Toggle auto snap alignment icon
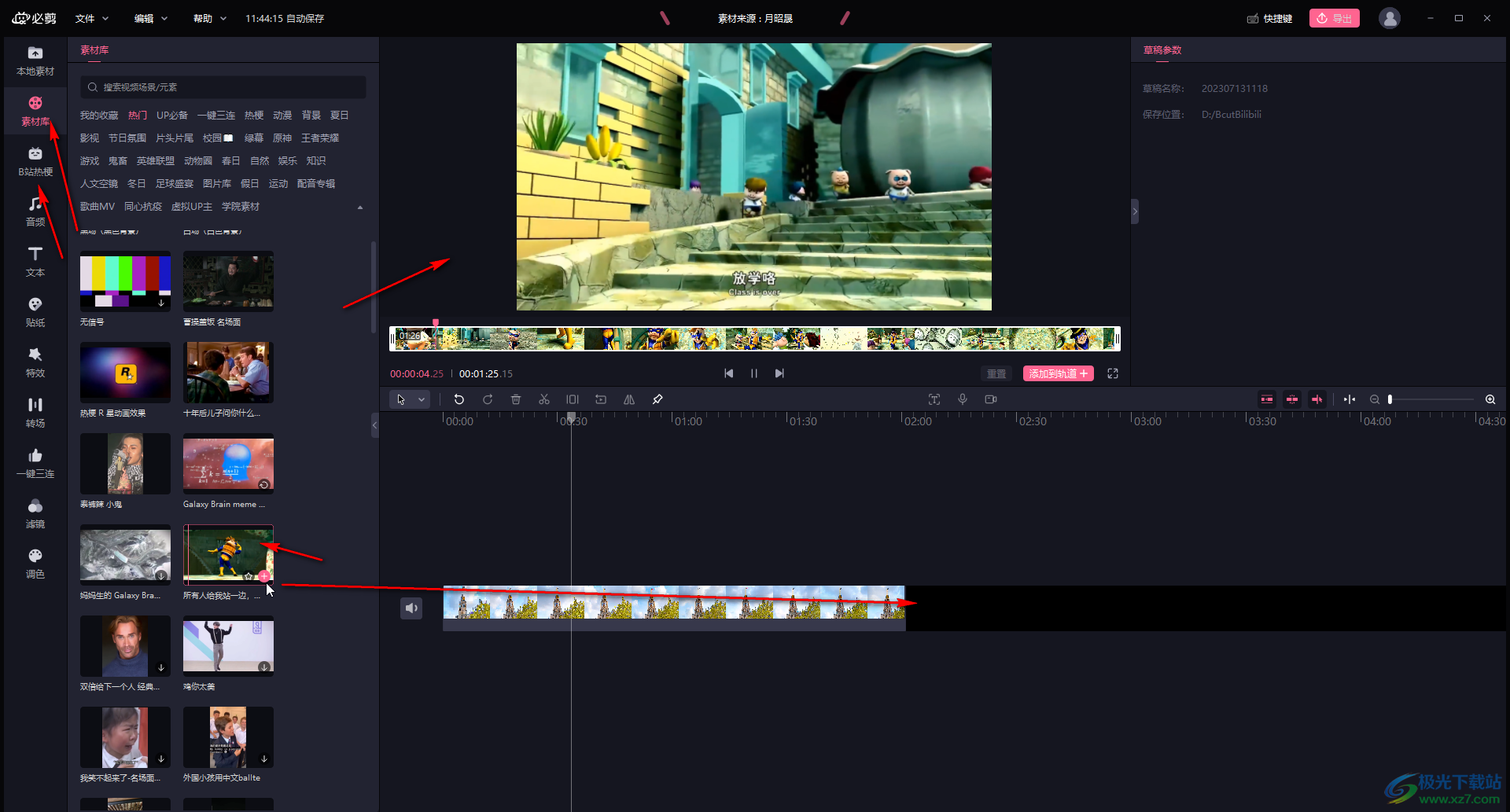 (1292, 399)
